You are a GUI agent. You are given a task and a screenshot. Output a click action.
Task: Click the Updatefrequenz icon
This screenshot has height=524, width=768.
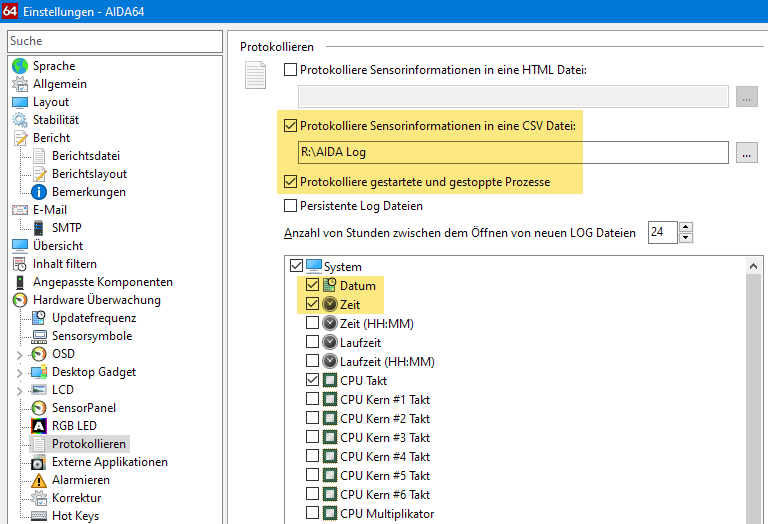39,318
